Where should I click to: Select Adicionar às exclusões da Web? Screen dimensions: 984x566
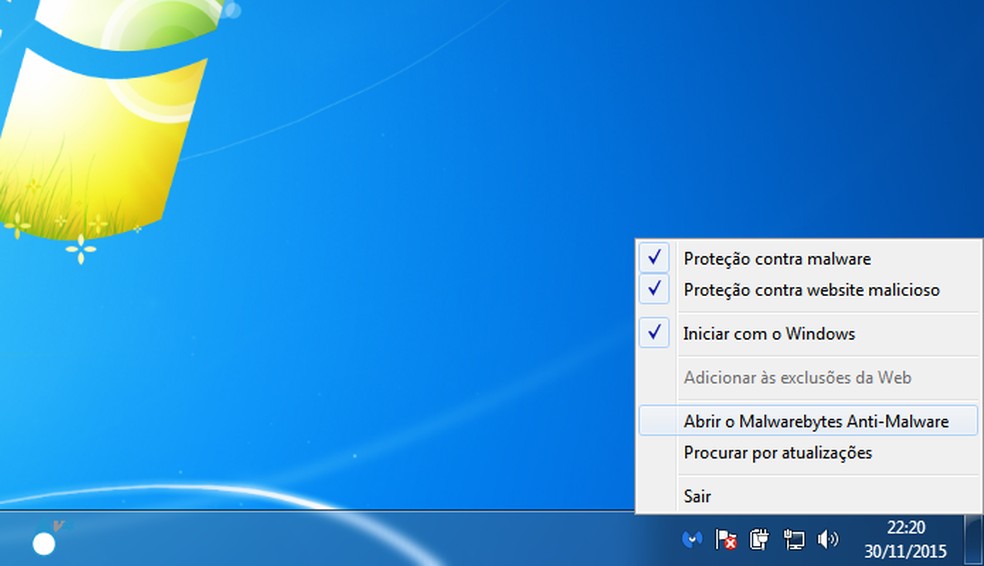pyautogui.click(x=808, y=378)
